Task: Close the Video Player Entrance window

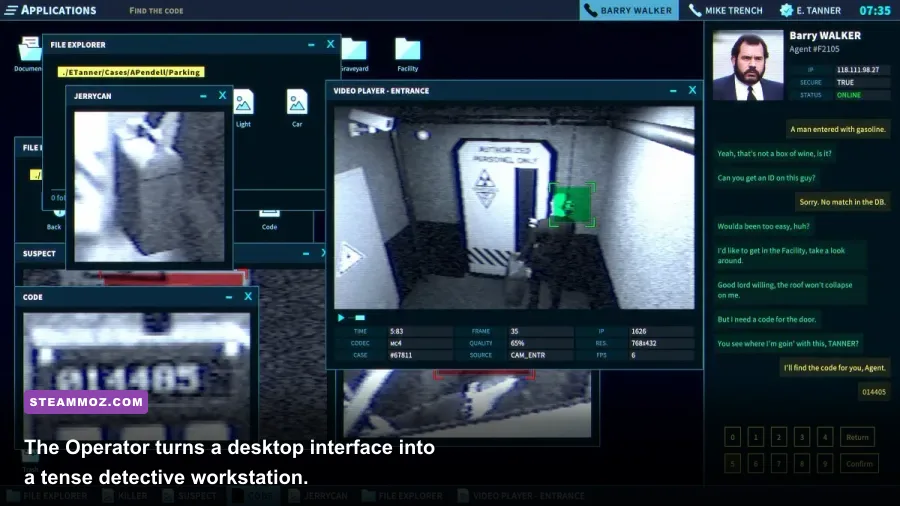Action: tap(692, 90)
